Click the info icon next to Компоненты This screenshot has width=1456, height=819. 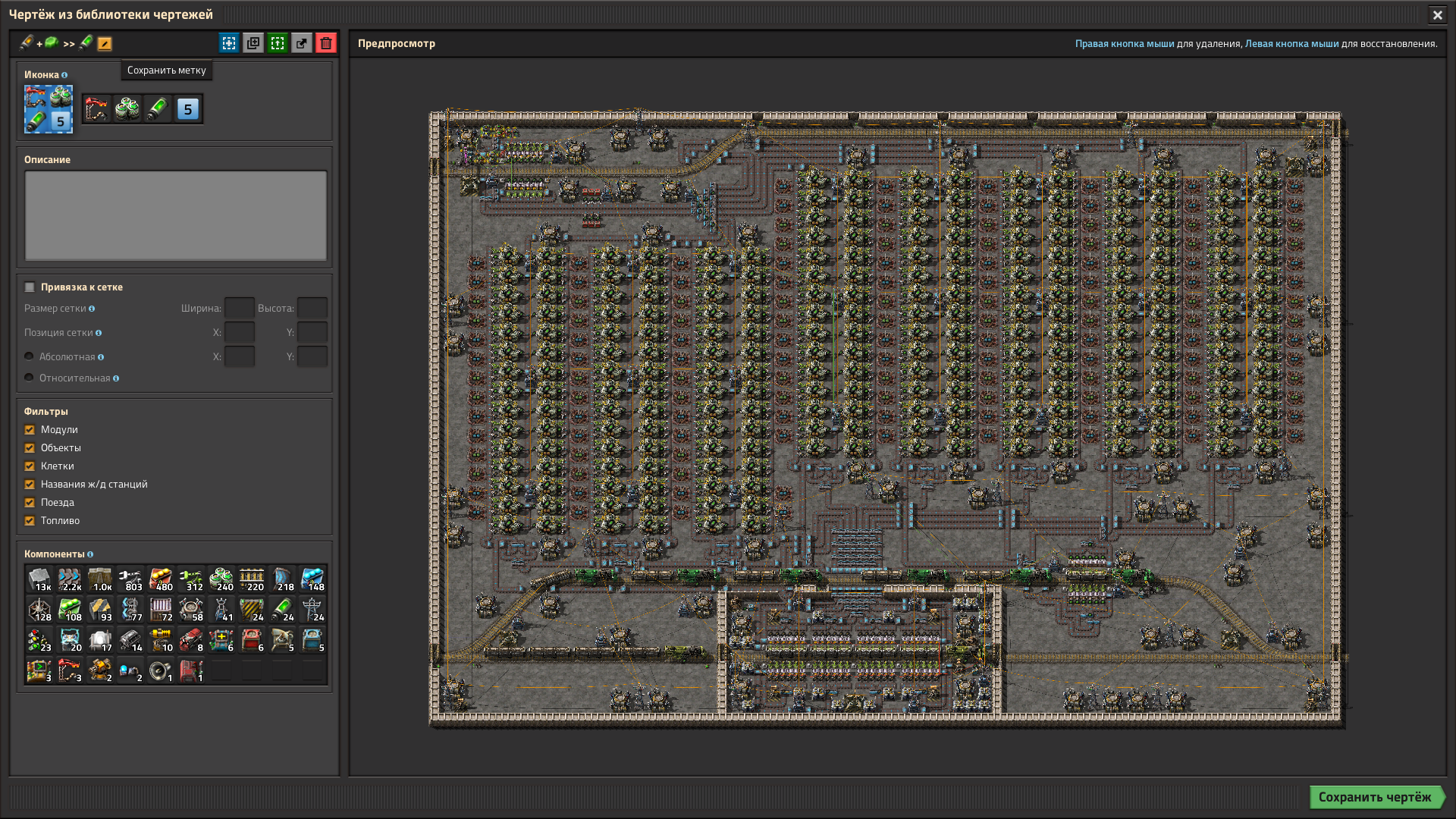[x=90, y=554]
